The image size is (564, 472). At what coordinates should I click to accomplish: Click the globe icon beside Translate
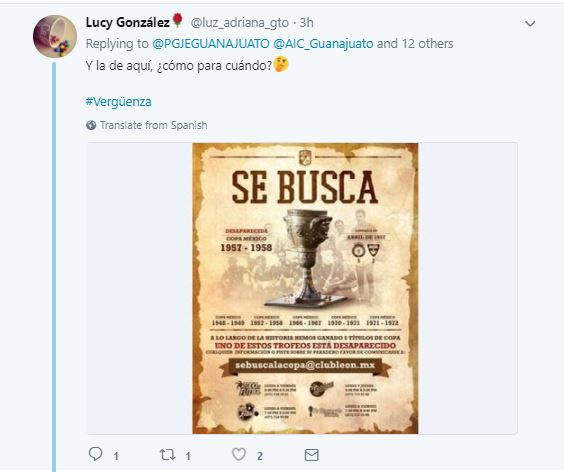91,125
